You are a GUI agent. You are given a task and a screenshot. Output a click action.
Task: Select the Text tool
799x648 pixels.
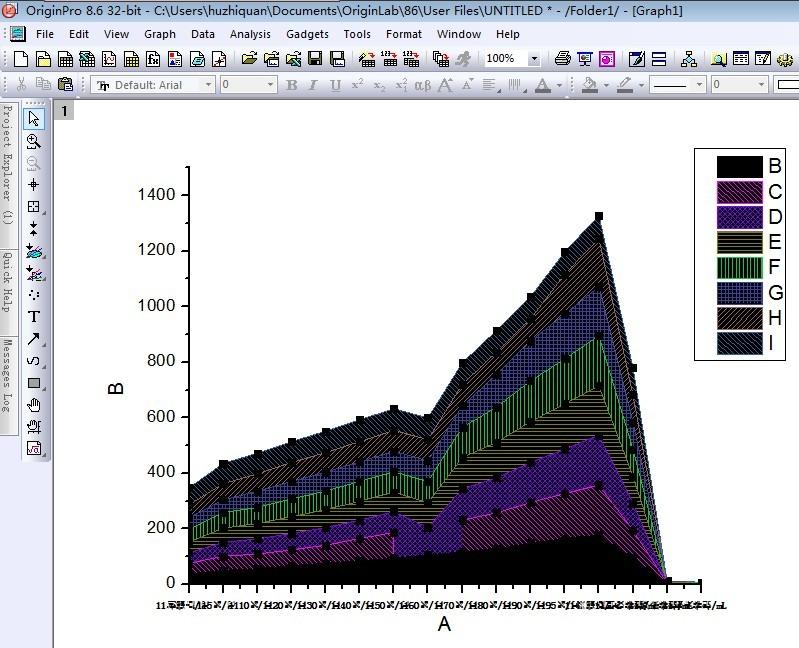[x=34, y=316]
